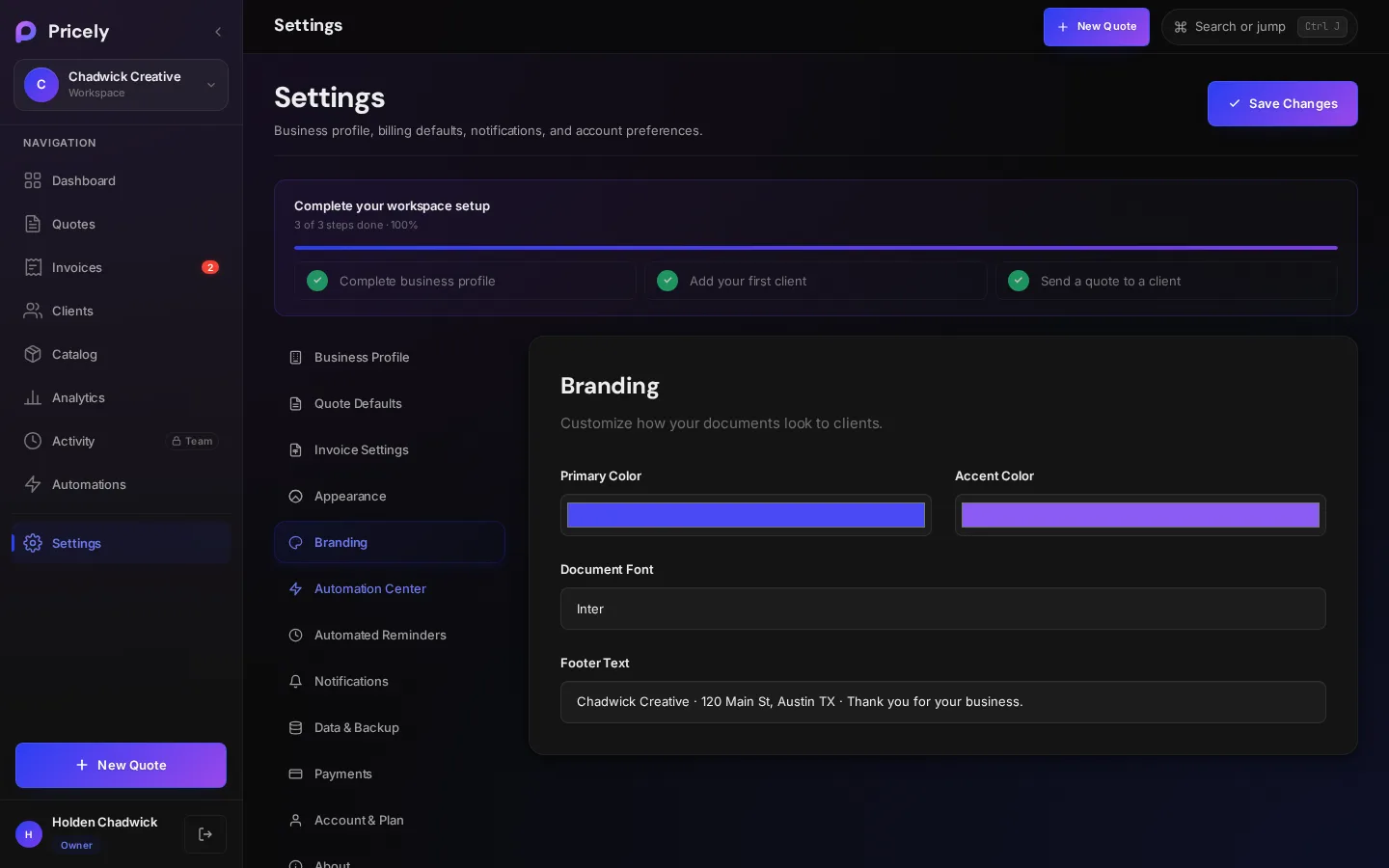Open the Primary Color swatch picker
1389x868 pixels.
point(746,515)
